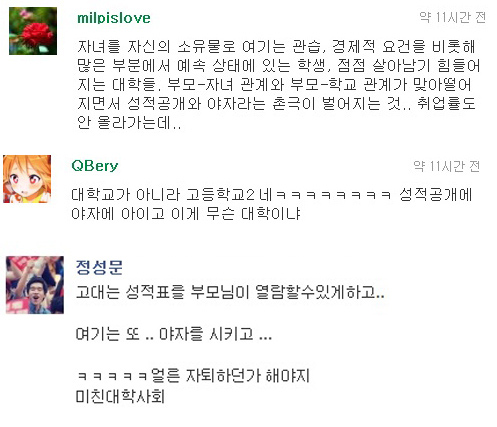Click the line 미친대학사회
Screen dimensions: 497x427
click(x=120, y=396)
